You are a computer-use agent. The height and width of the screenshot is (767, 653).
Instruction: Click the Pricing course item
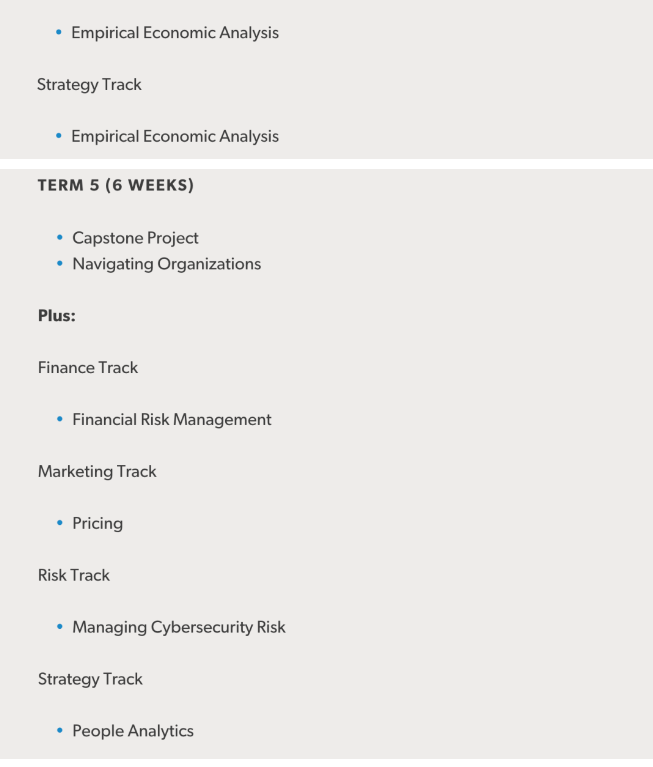(x=97, y=524)
